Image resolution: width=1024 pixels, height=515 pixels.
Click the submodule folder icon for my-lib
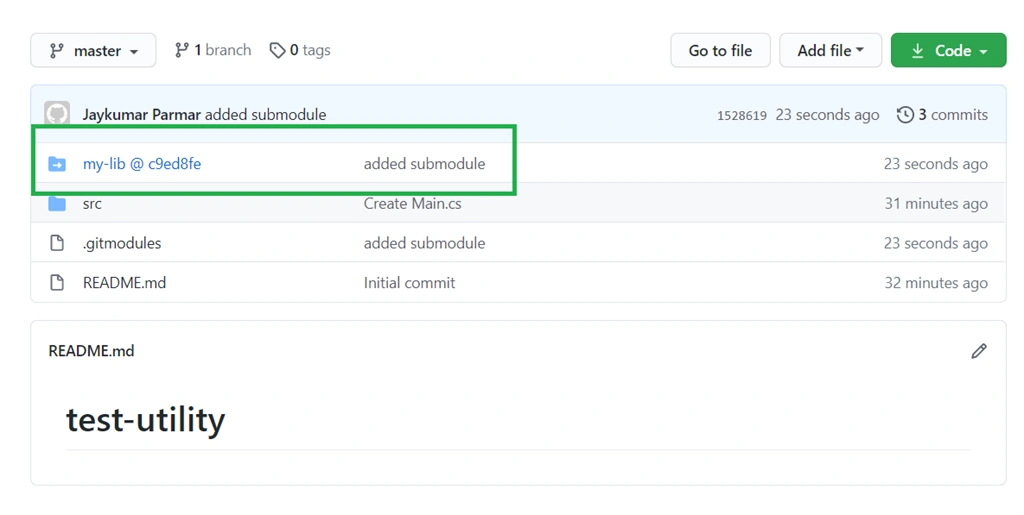[57, 164]
